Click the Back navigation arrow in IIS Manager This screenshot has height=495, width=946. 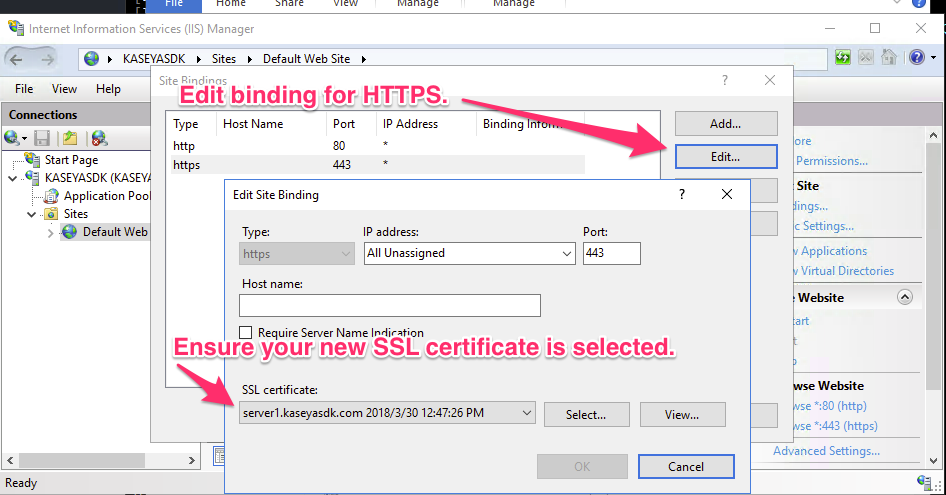click(16, 59)
